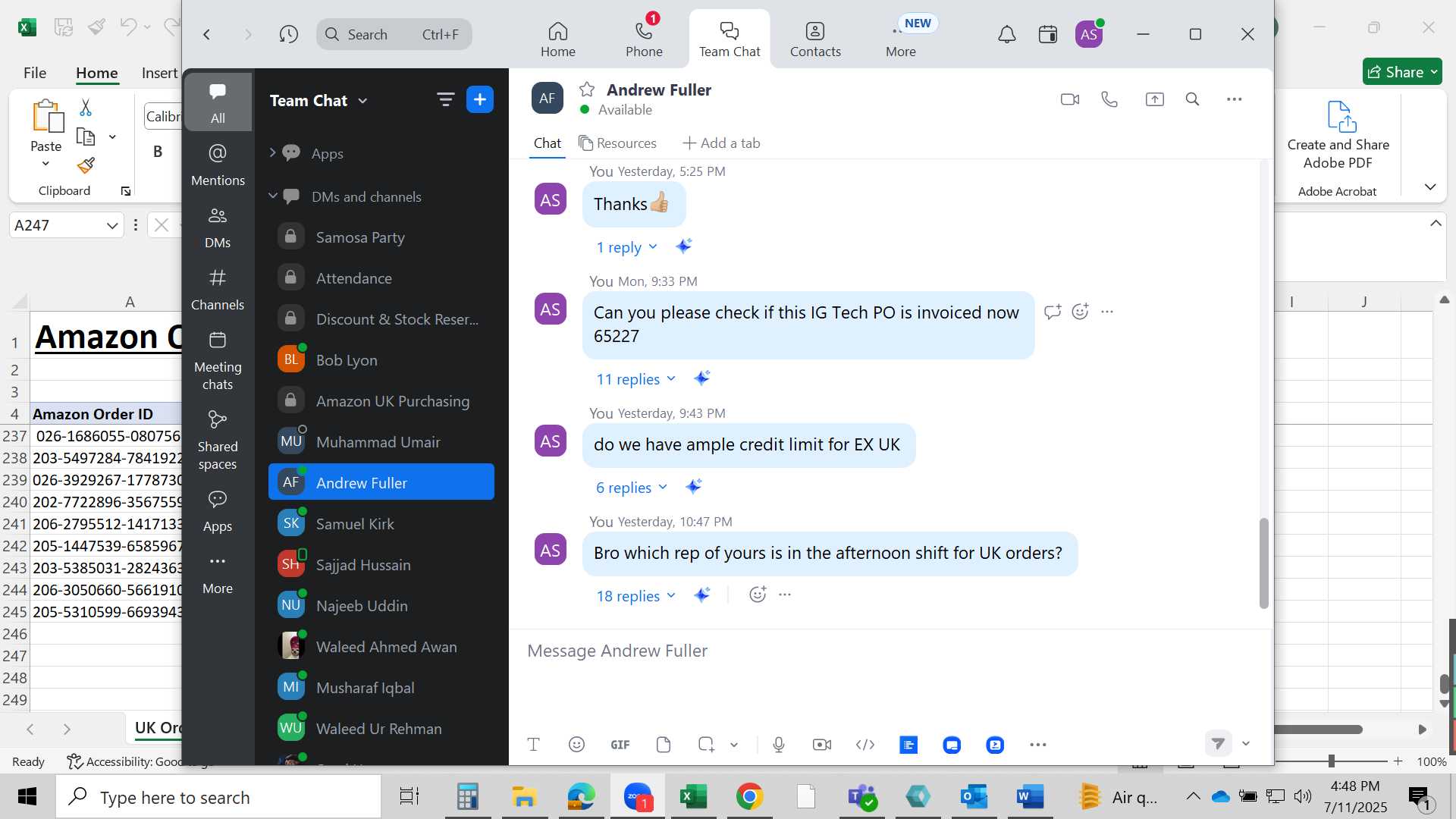The width and height of the screenshot is (1456, 819).
Task: Open the More menu in Zoom top bar
Action: click(x=900, y=39)
